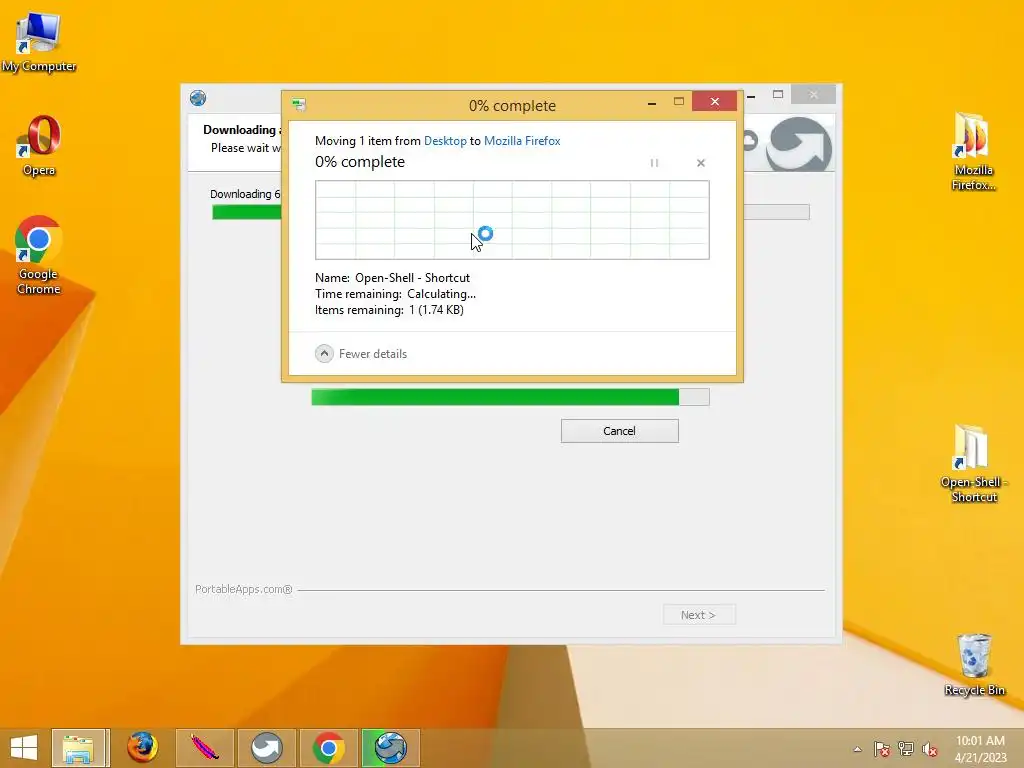Image resolution: width=1024 pixels, height=768 pixels.
Task: Switch to the PortableApps installer in the taskbar
Action: pos(391,748)
